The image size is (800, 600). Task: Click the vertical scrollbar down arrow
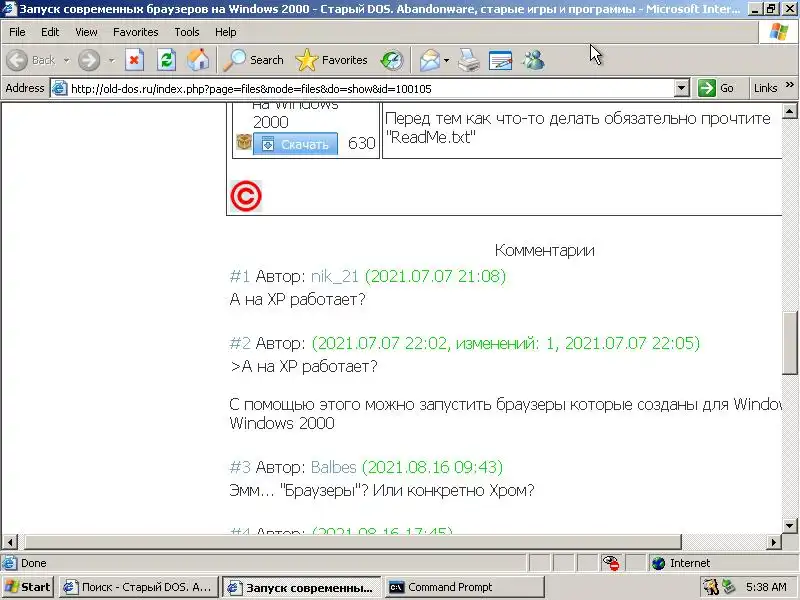(x=790, y=526)
